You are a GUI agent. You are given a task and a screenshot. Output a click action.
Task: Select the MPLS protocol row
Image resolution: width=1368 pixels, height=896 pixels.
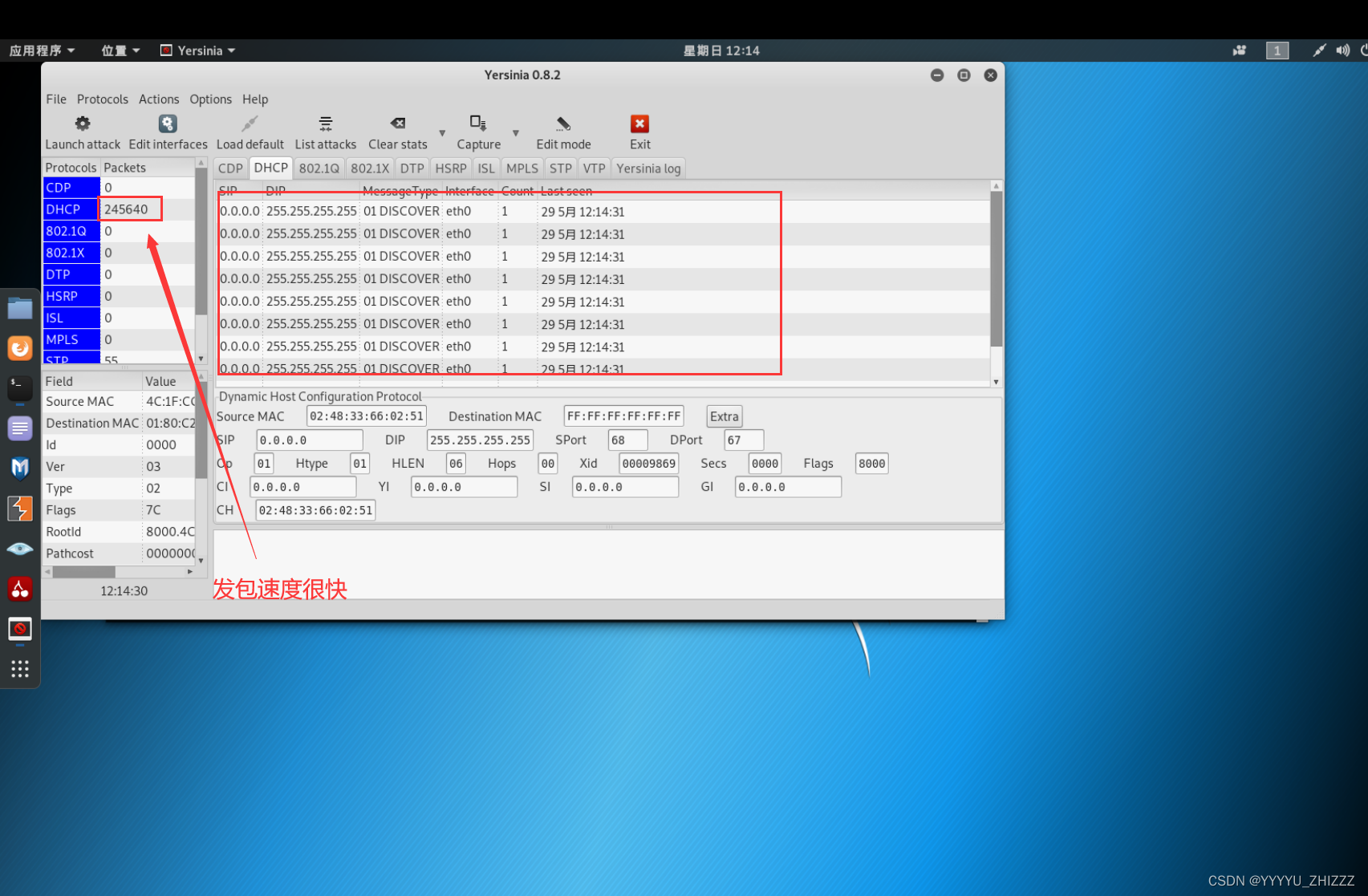click(119, 339)
